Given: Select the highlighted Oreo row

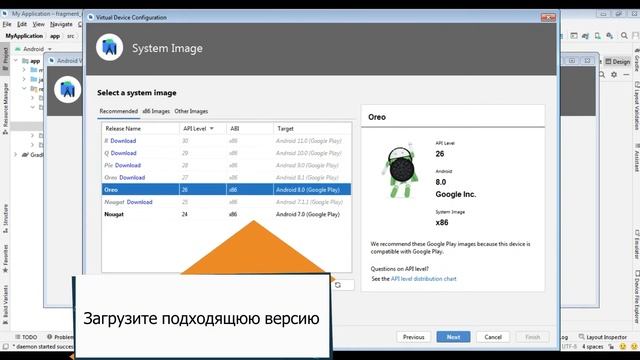Looking at the screenshot, I should [x=226, y=190].
